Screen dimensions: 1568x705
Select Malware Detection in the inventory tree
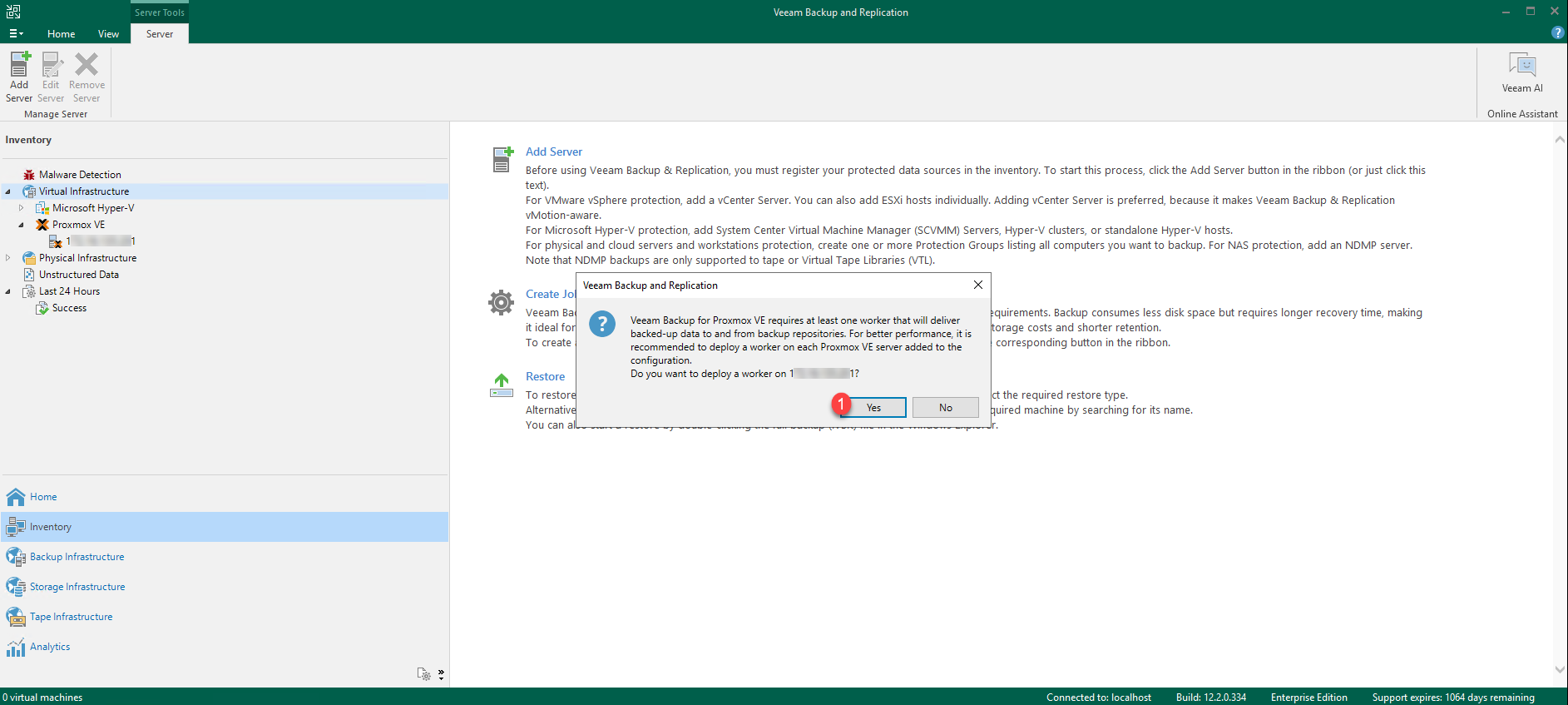(80, 175)
